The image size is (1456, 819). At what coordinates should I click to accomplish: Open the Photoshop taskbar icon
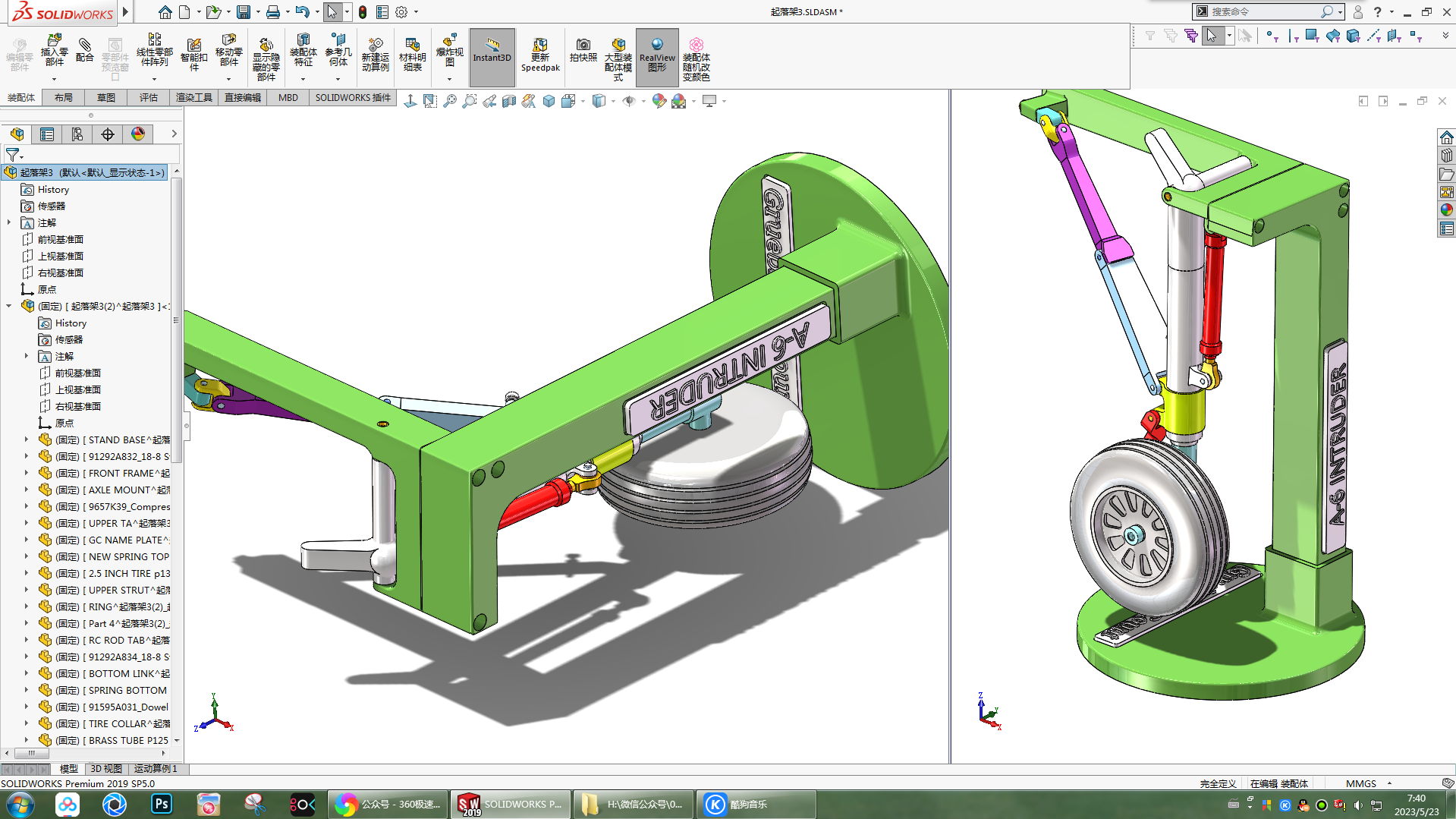(162, 804)
